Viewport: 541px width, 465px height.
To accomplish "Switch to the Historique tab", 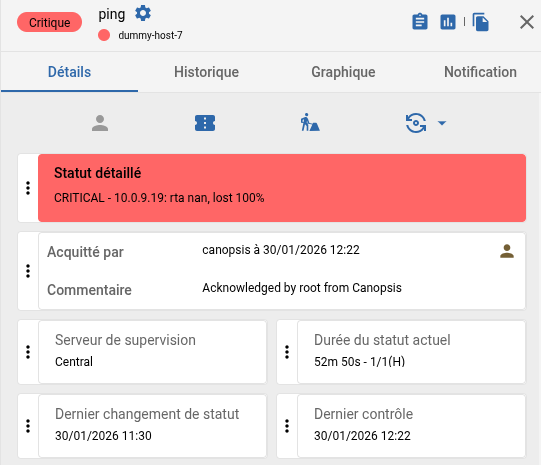I will 206,72.
